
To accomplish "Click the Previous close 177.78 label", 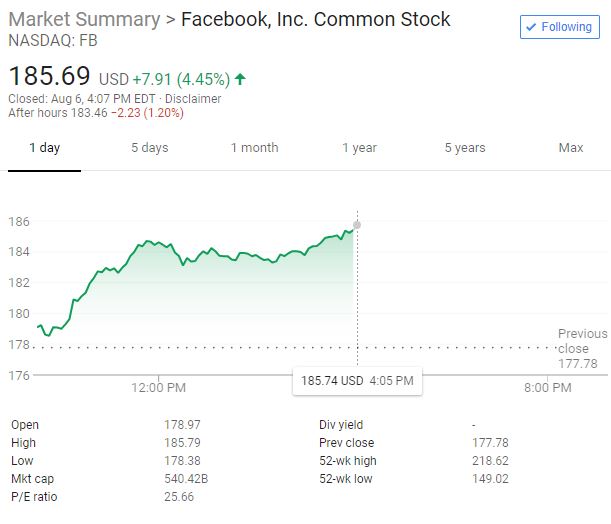I will [x=581, y=348].
